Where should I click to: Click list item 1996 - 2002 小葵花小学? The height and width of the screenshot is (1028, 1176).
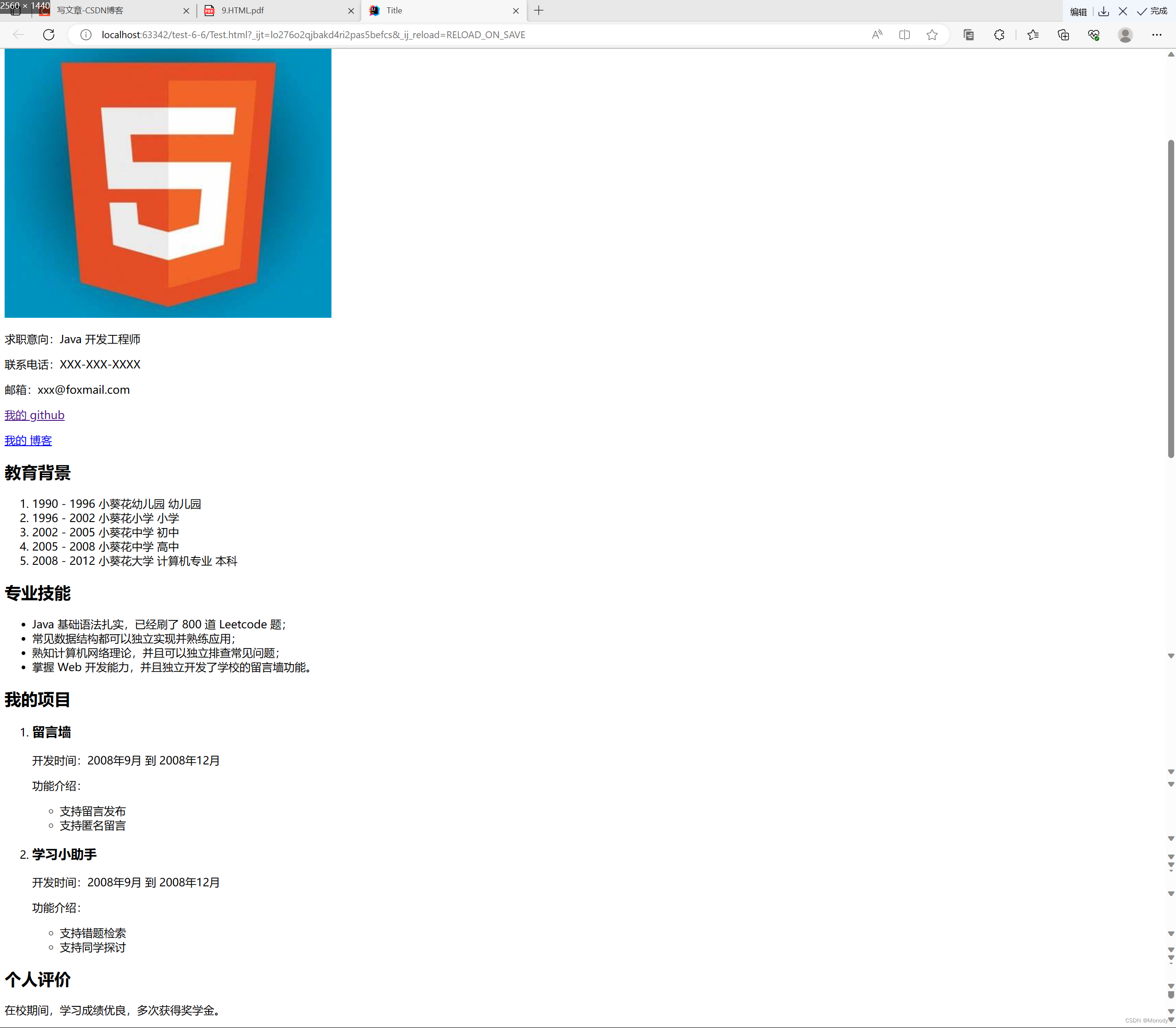tap(105, 518)
